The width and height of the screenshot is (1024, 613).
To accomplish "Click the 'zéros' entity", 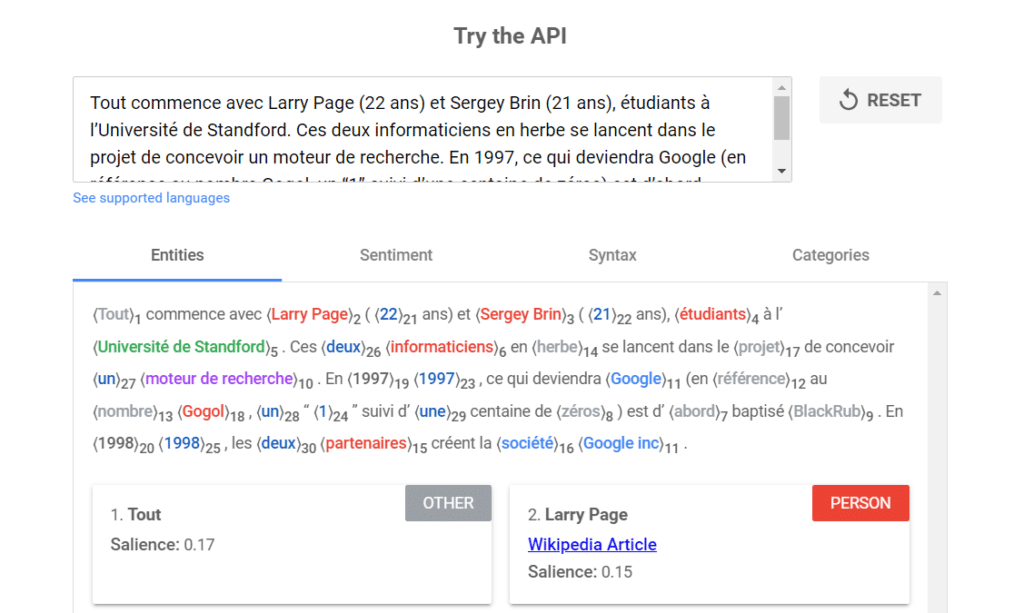I will (581, 411).
